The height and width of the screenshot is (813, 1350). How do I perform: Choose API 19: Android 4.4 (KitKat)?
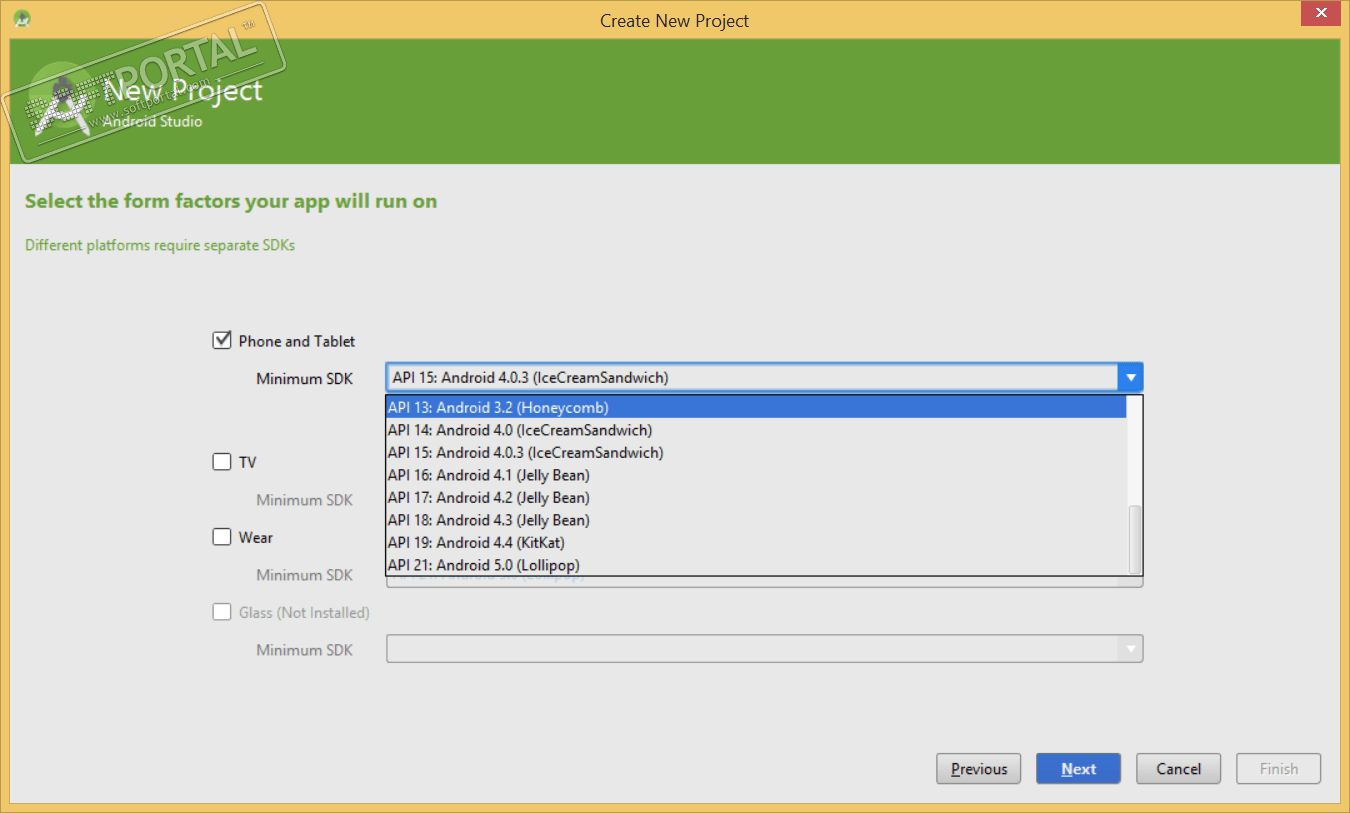point(756,542)
